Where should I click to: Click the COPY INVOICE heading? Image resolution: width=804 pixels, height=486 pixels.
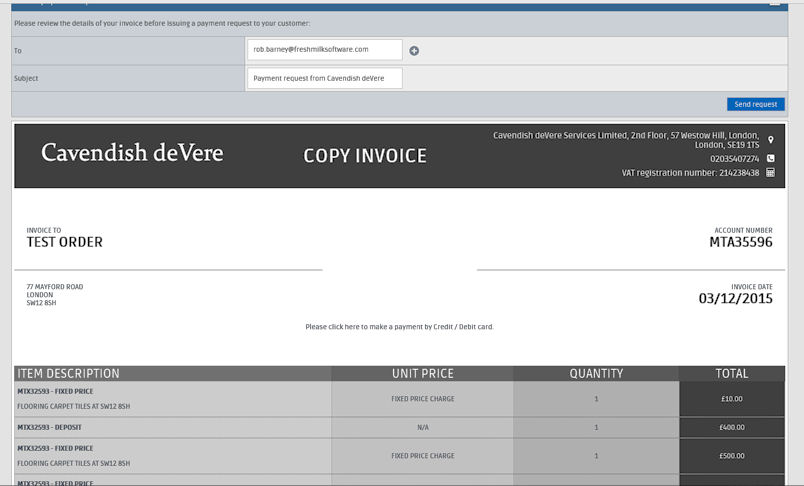365,156
